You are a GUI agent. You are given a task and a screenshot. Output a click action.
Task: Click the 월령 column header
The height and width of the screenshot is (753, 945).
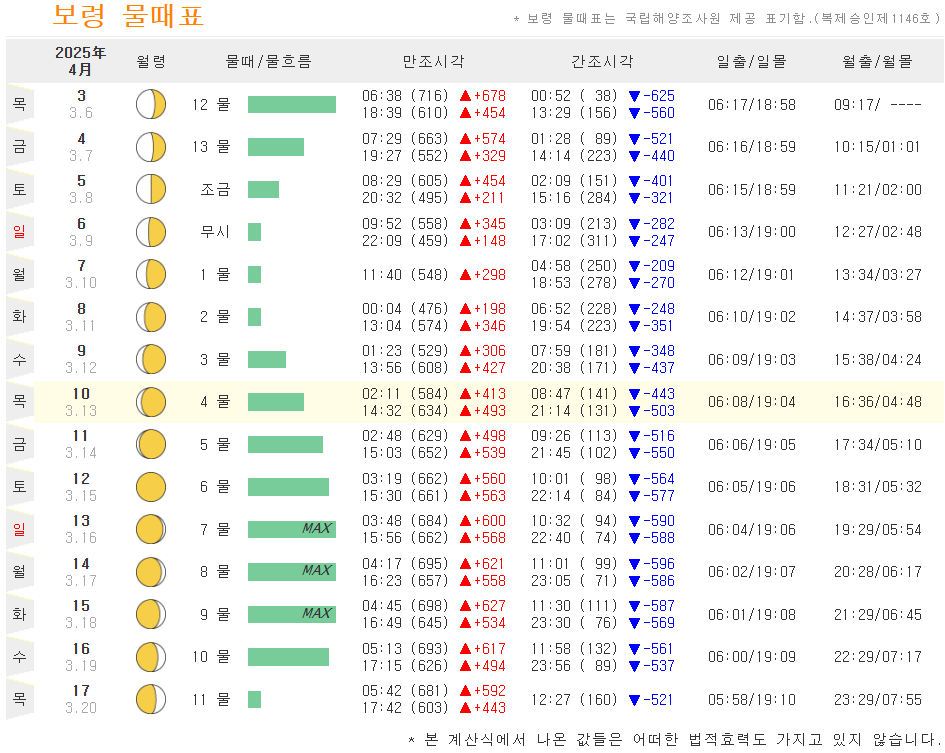coord(151,61)
